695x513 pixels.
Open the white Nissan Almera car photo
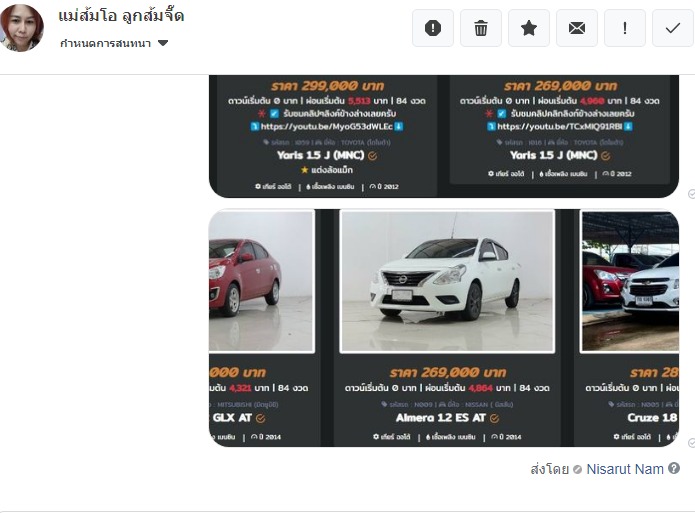pyautogui.click(x=447, y=282)
